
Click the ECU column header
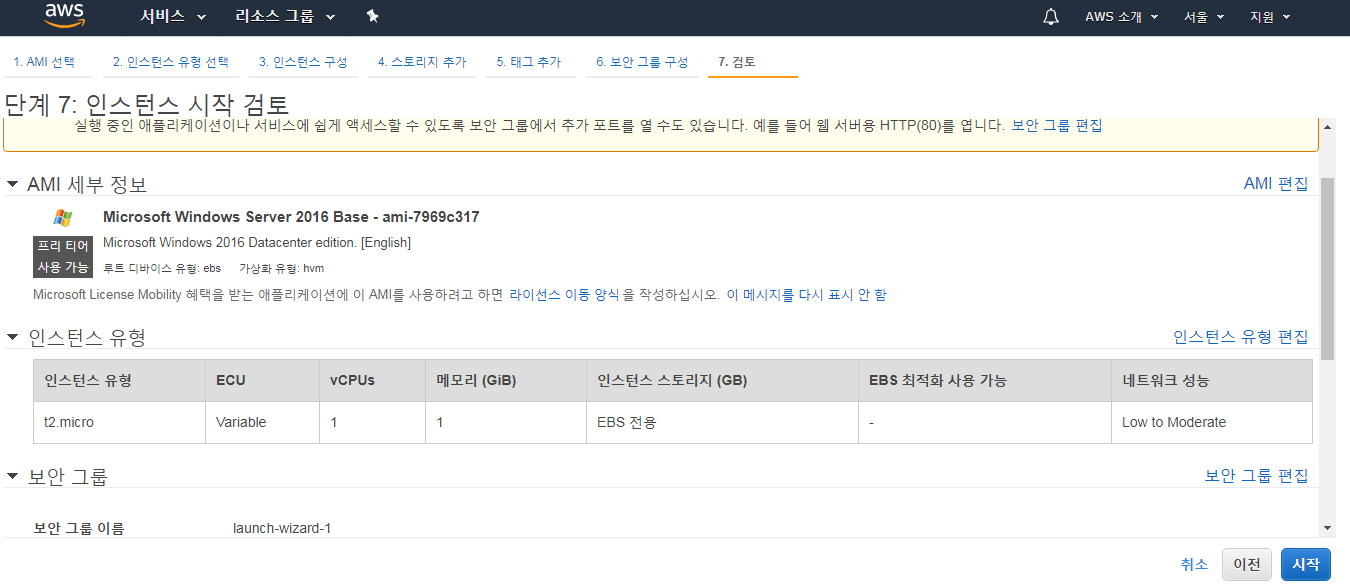262,380
